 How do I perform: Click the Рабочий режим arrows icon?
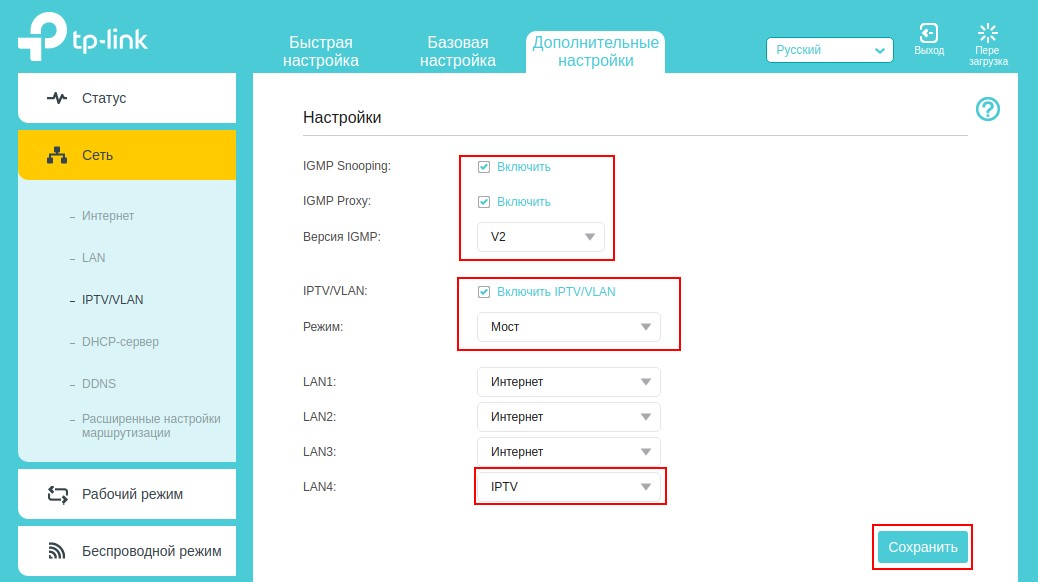pyautogui.click(x=58, y=494)
